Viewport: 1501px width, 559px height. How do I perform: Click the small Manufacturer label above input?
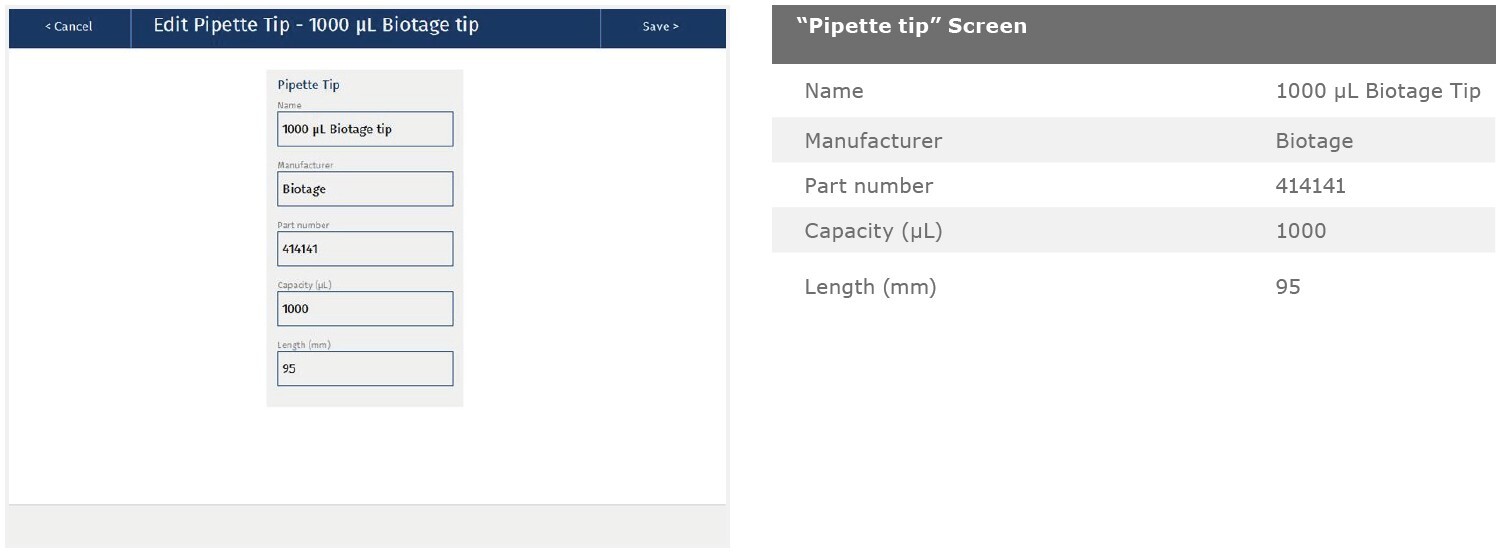[x=305, y=165]
